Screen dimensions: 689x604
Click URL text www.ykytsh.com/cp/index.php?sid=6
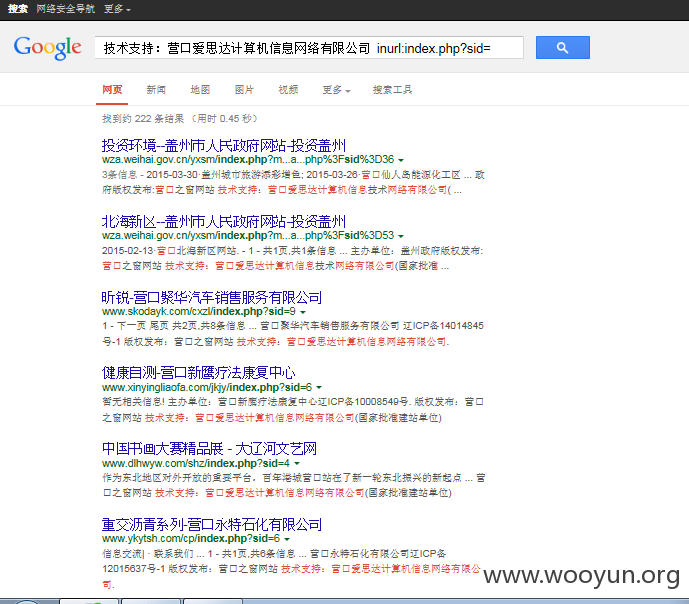[x=191, y=539]
